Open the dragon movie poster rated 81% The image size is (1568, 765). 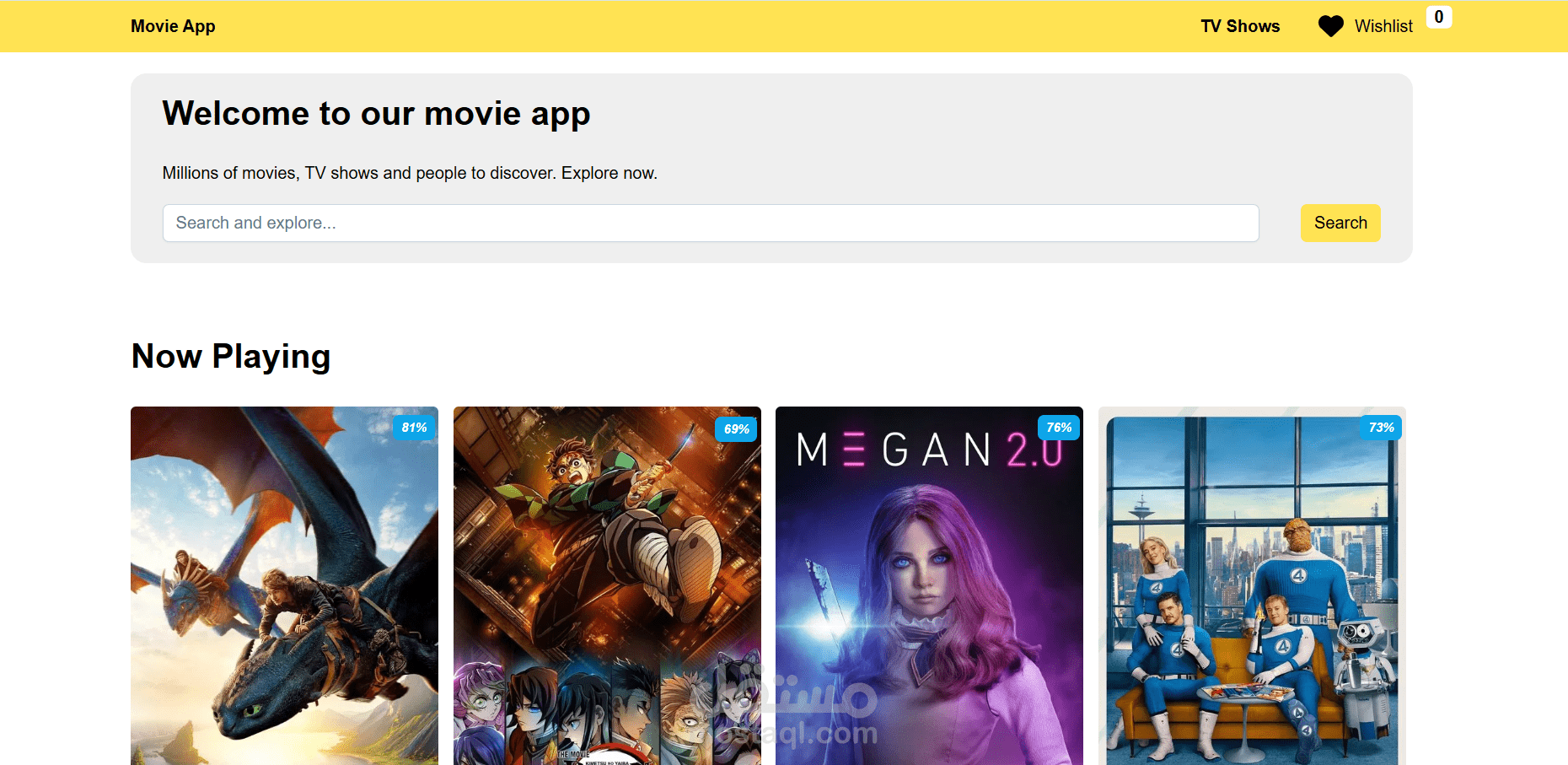tap(284, 585)
